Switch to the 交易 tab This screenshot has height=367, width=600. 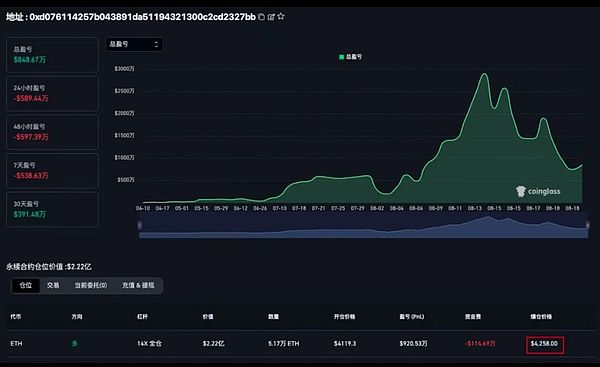pyautogui.click(x=53, y=285)
